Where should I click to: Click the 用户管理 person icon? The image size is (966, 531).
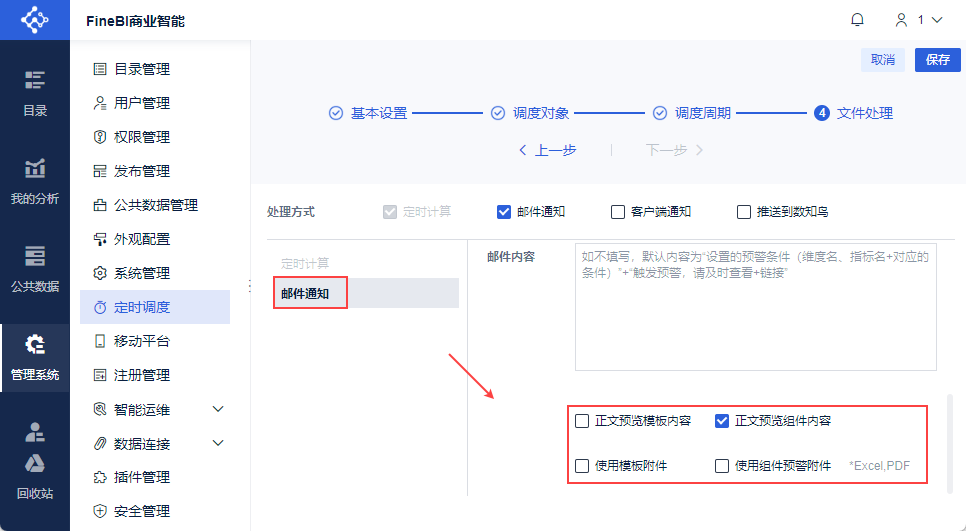pos(99,103)
